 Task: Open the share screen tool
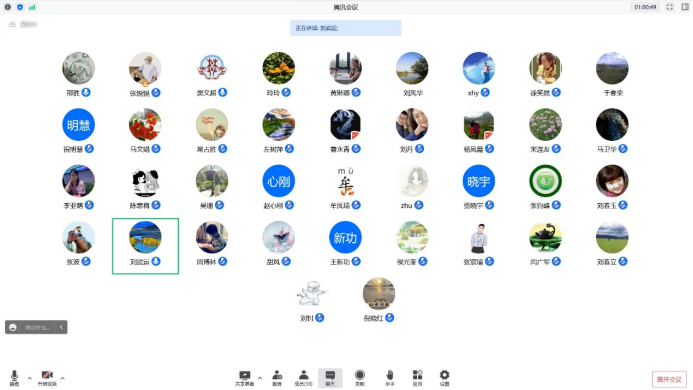244,378
